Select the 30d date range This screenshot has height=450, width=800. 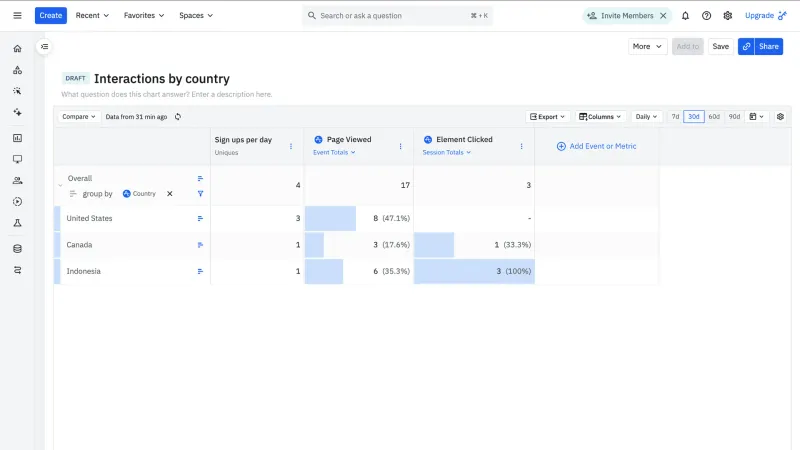point(693,117)
